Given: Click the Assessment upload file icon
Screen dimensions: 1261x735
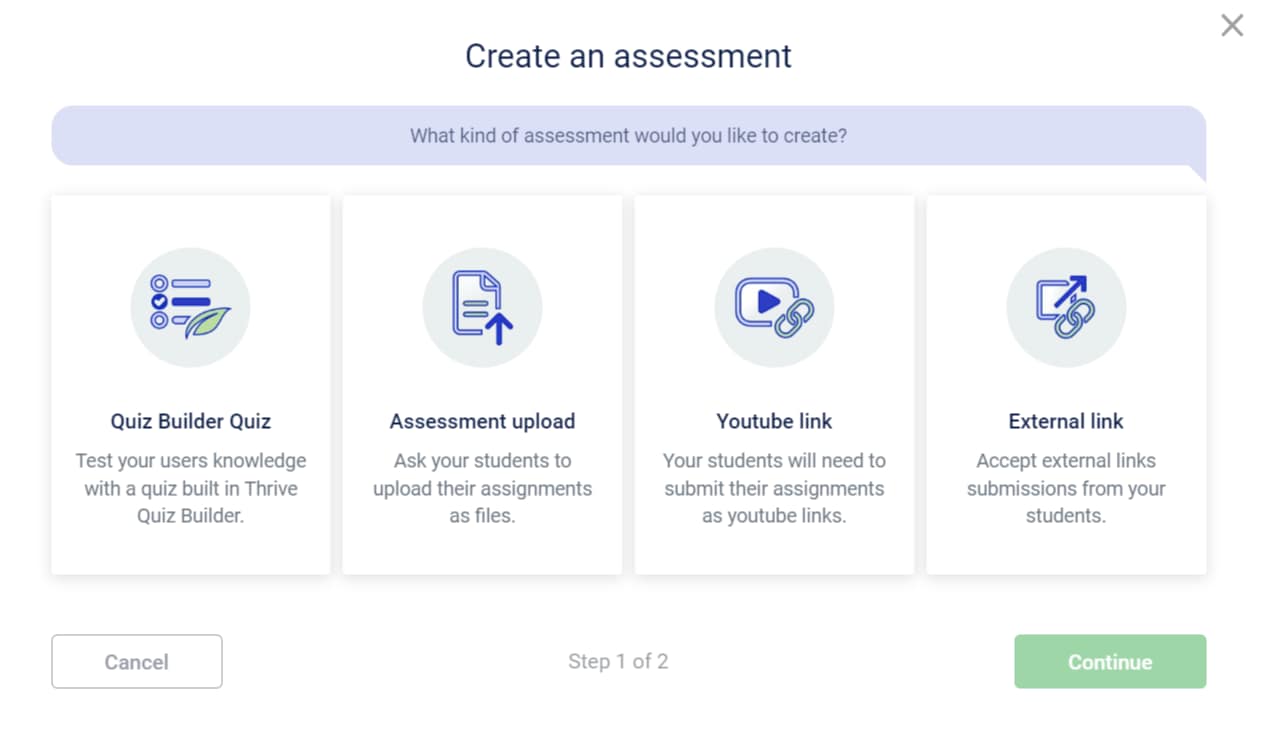Looking at the screenshot, I should [x=482, y=306].
